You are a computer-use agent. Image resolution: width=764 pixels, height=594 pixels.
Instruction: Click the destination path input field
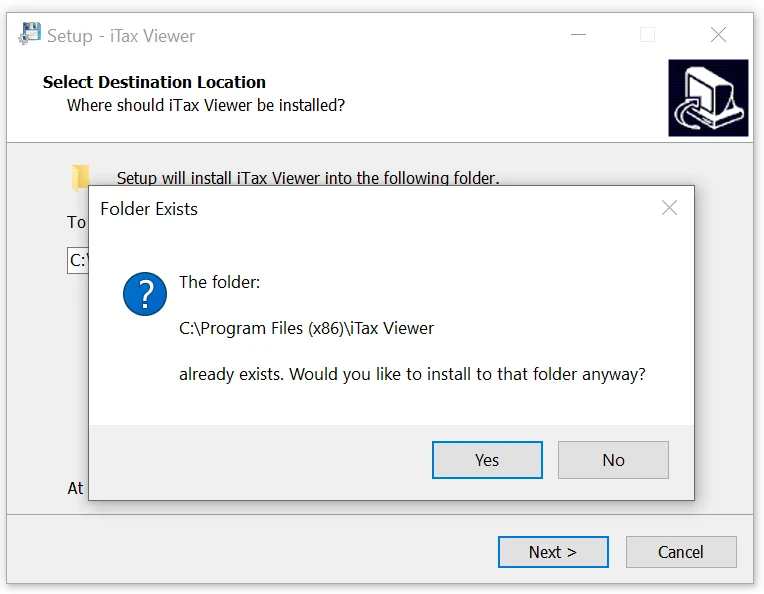78,260
